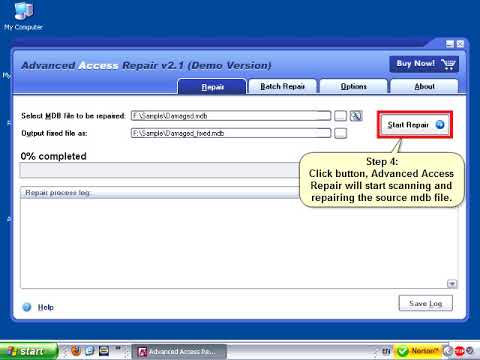Click the blue Help question-mark icon
Viewport: 480px width, 360px height.
coord(27,307)
